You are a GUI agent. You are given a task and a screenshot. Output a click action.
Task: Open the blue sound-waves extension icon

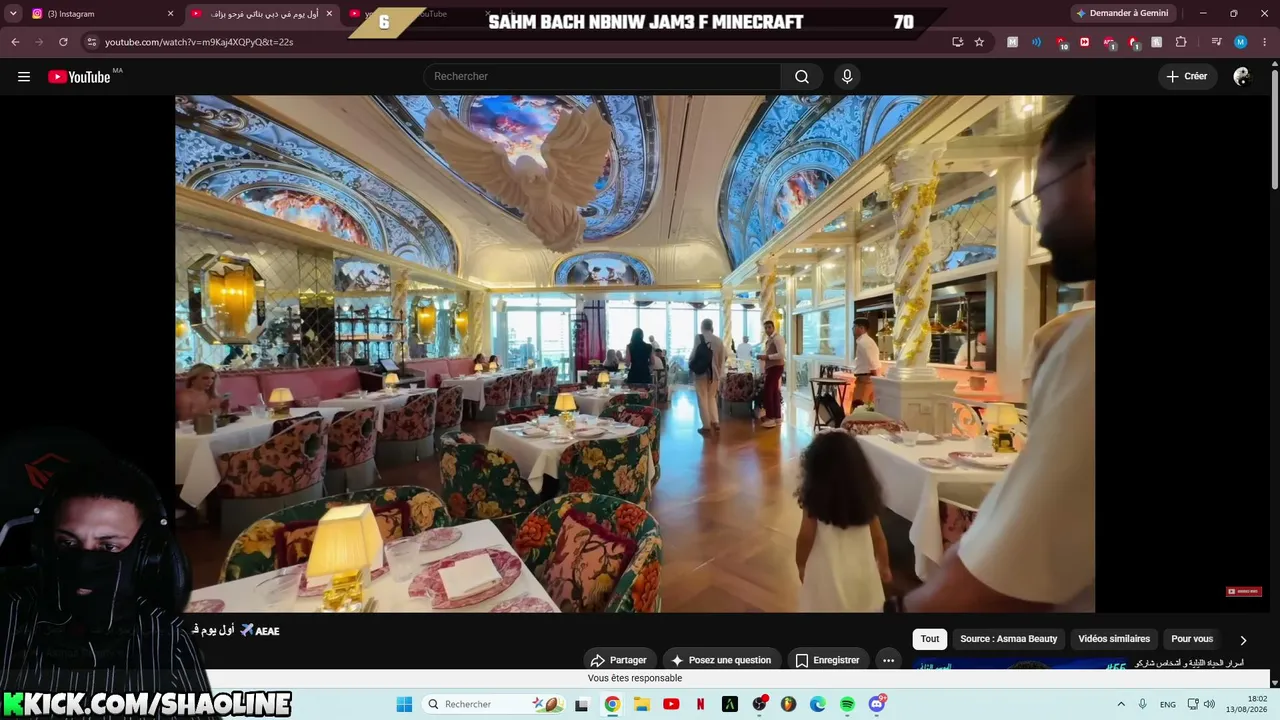[x=1037, y=42]
